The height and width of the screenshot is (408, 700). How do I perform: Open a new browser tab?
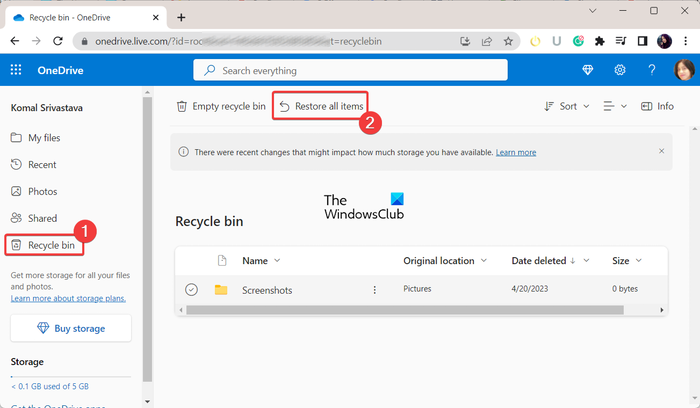click(x=181, y=17)
